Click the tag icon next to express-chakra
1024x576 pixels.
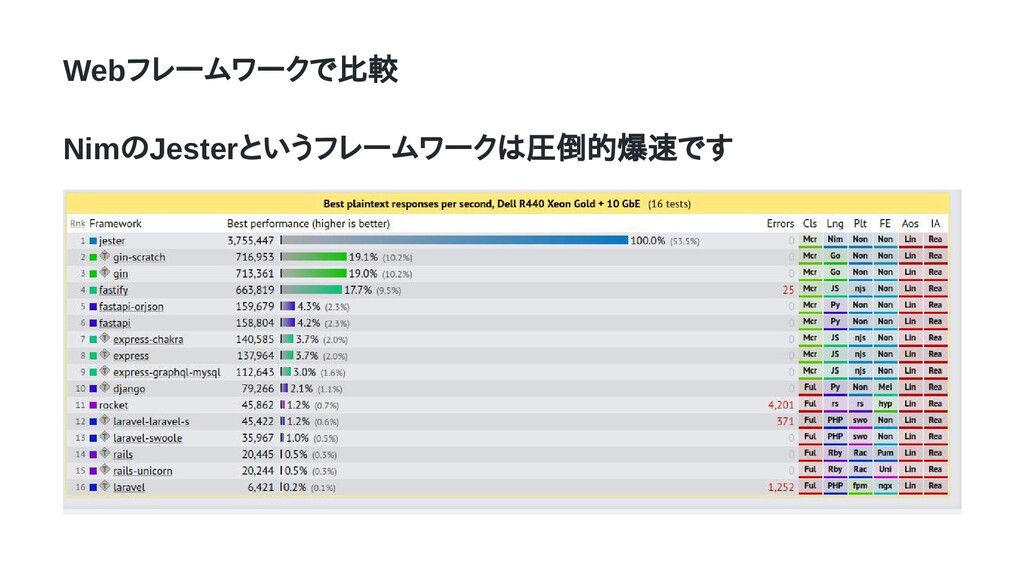(104, 338)
